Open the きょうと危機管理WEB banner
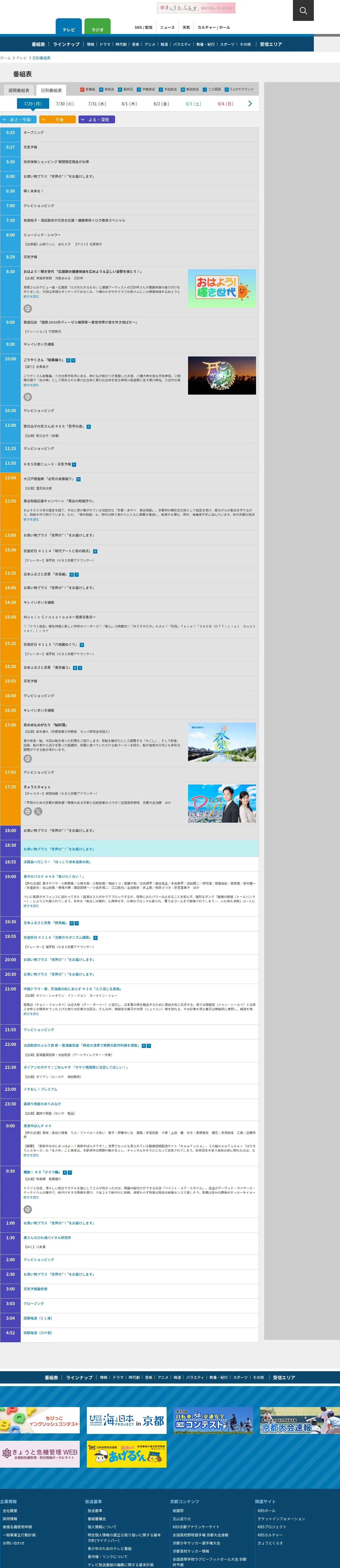Image resolution: width=340 pixels, height=1568 pixels. 39,1454
